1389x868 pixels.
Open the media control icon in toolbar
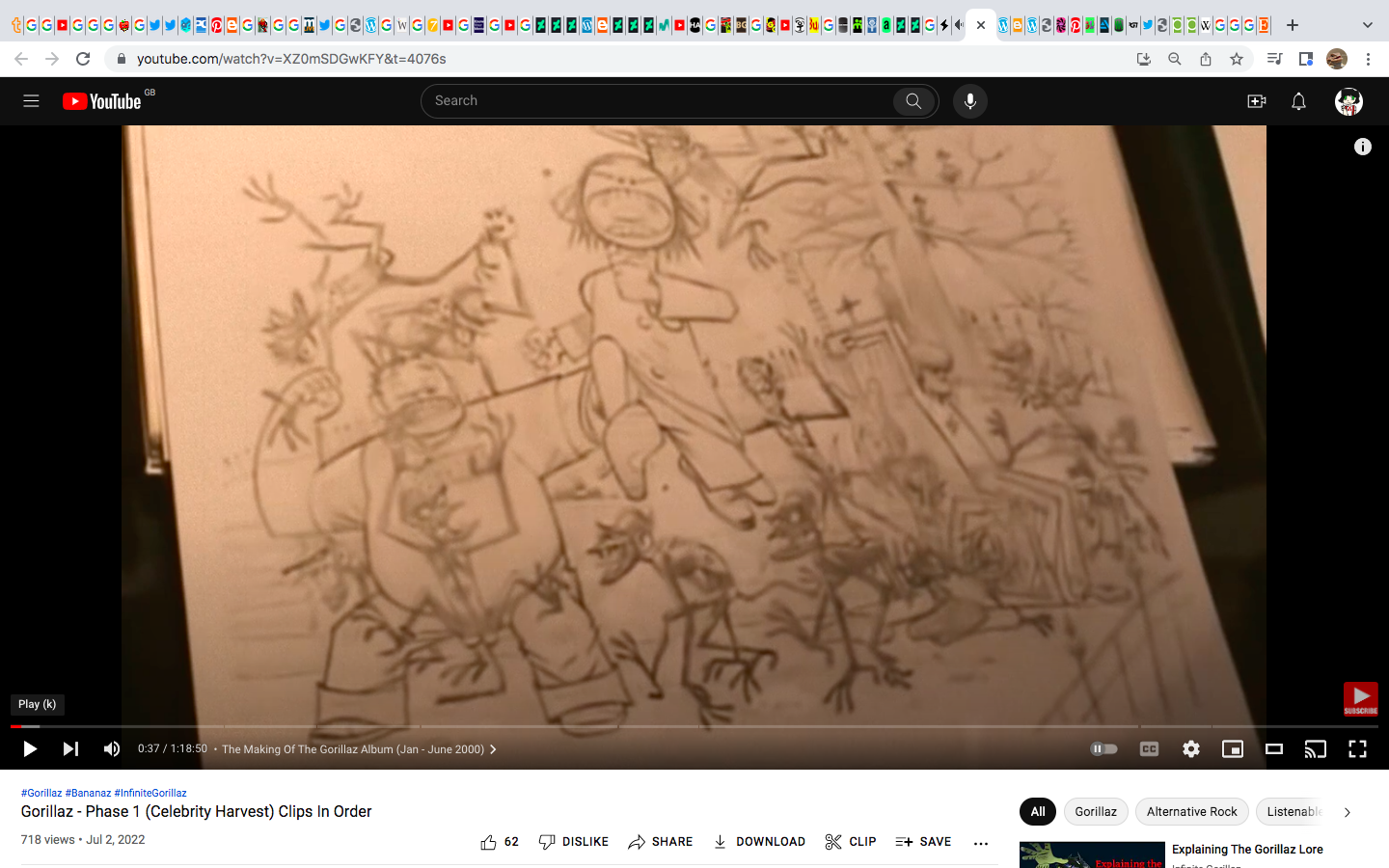coord(1274,59)
